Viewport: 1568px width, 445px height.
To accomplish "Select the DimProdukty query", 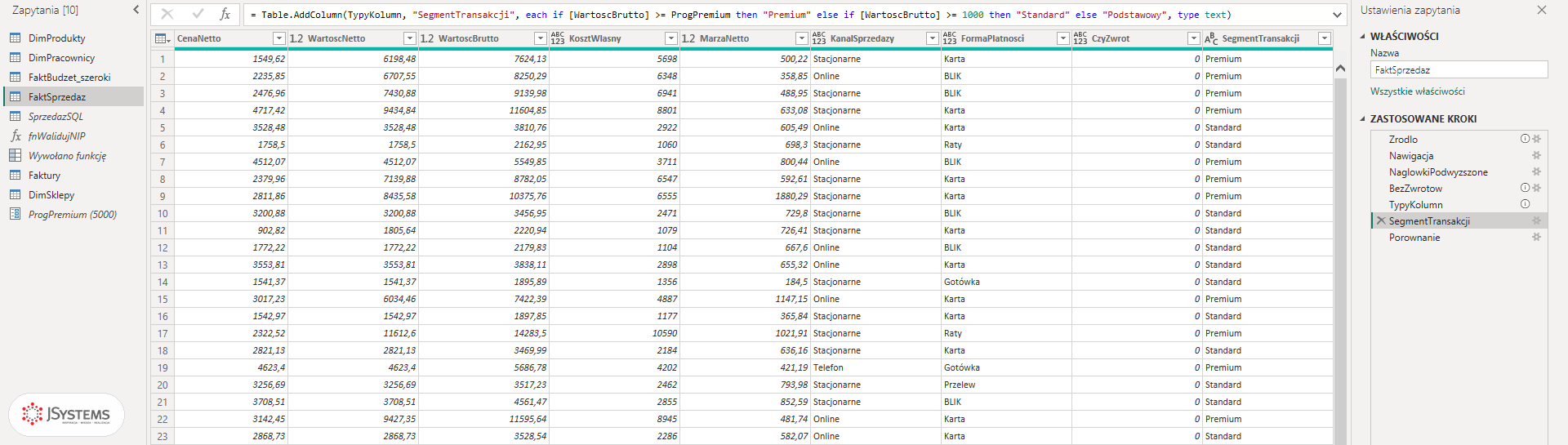I will coord(73,38).
